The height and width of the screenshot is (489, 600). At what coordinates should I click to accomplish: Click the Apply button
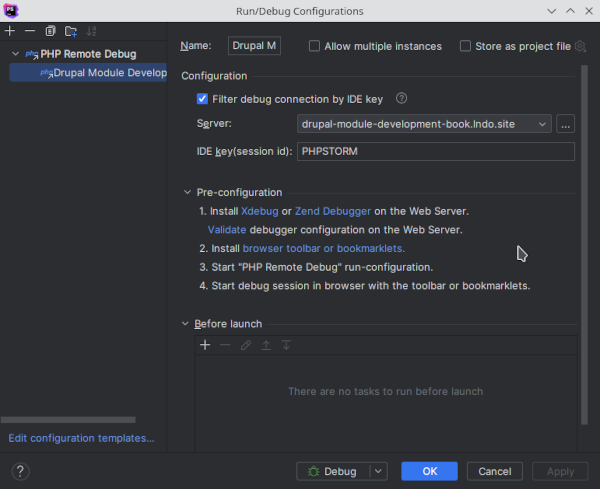point(560,471)
